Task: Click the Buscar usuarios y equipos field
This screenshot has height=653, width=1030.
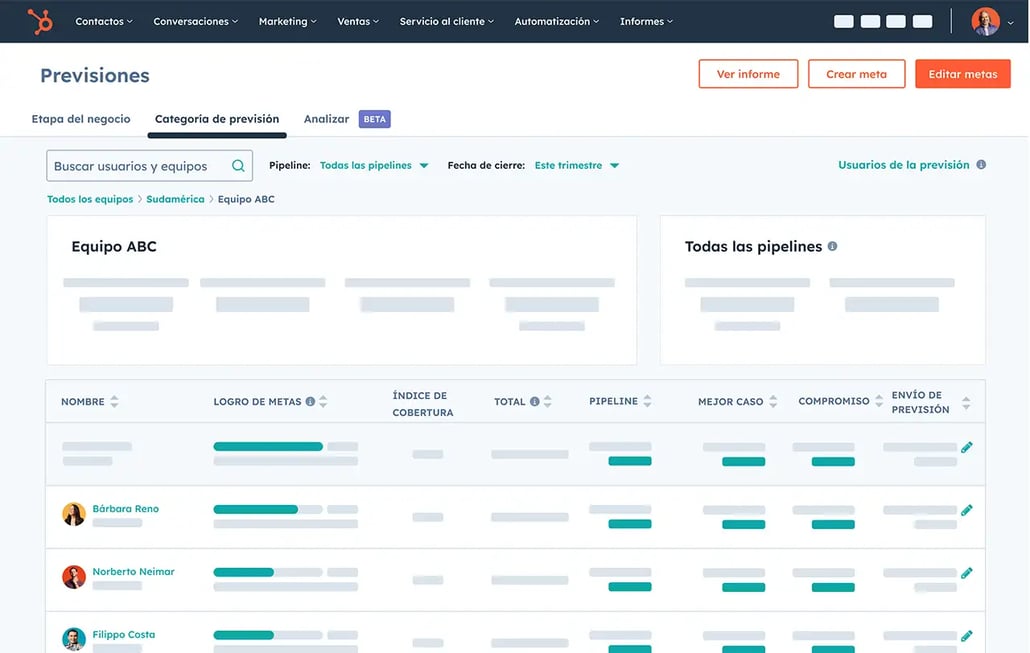Action: click(x=150, y=166)
